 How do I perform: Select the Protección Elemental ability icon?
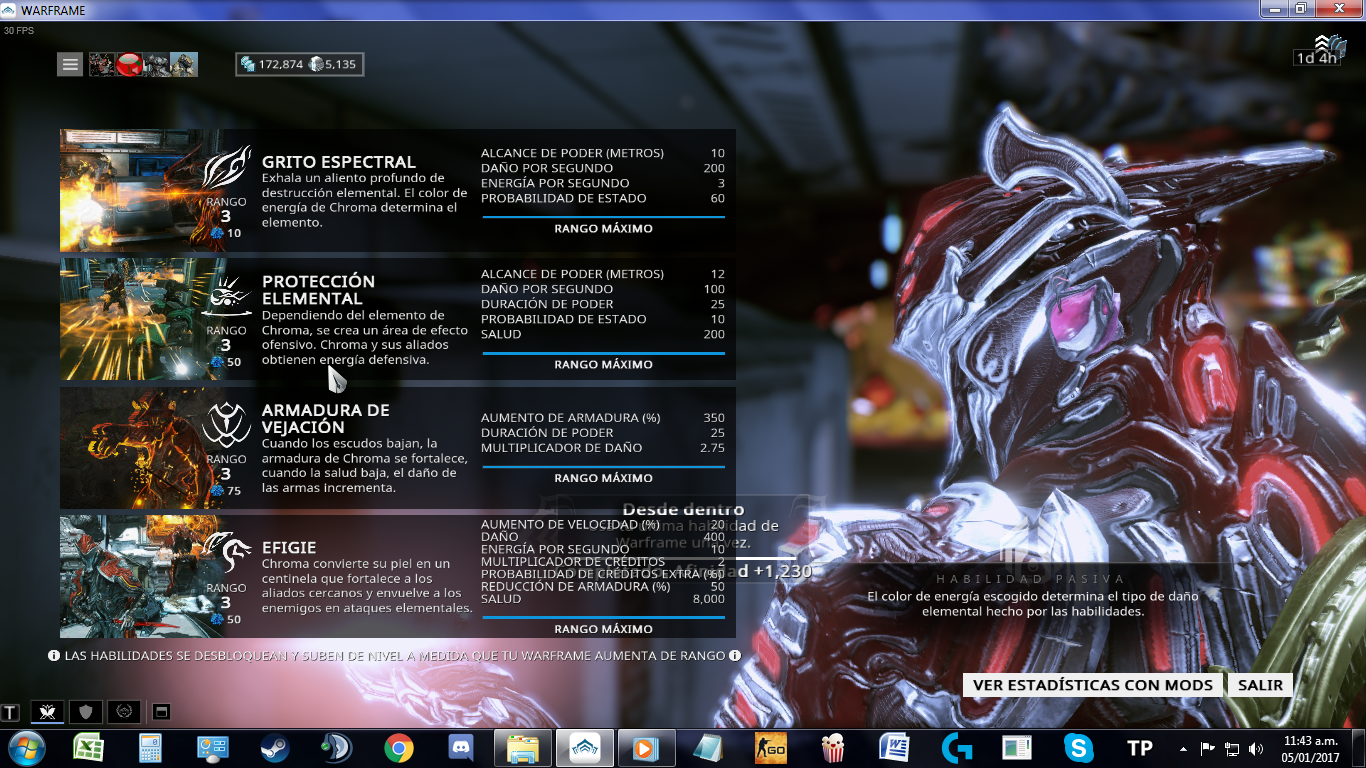pyautogui.click(x=226, y=297)
